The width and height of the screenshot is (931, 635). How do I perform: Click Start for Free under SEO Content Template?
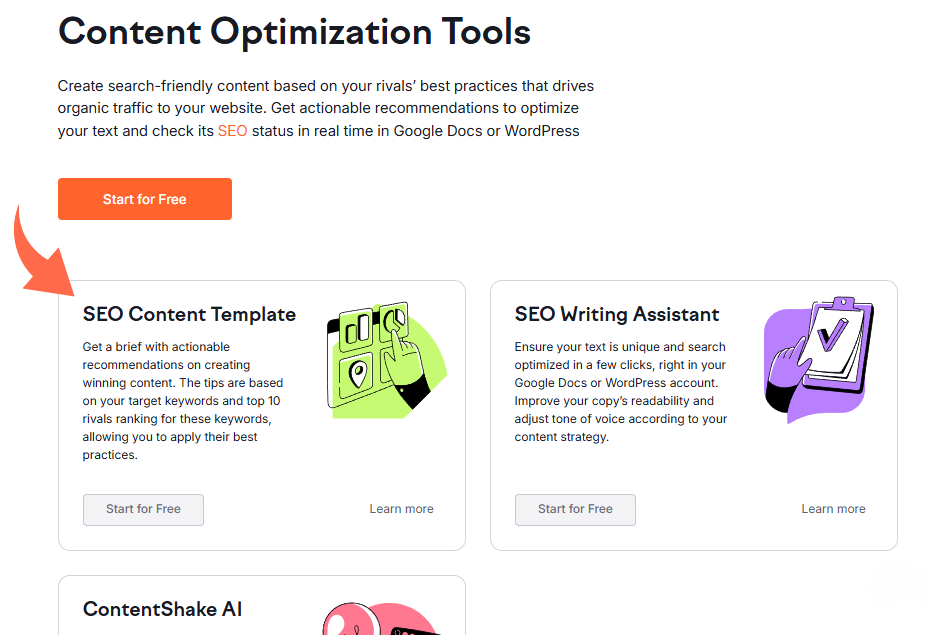pyautogui.click(x=143, y=510)
